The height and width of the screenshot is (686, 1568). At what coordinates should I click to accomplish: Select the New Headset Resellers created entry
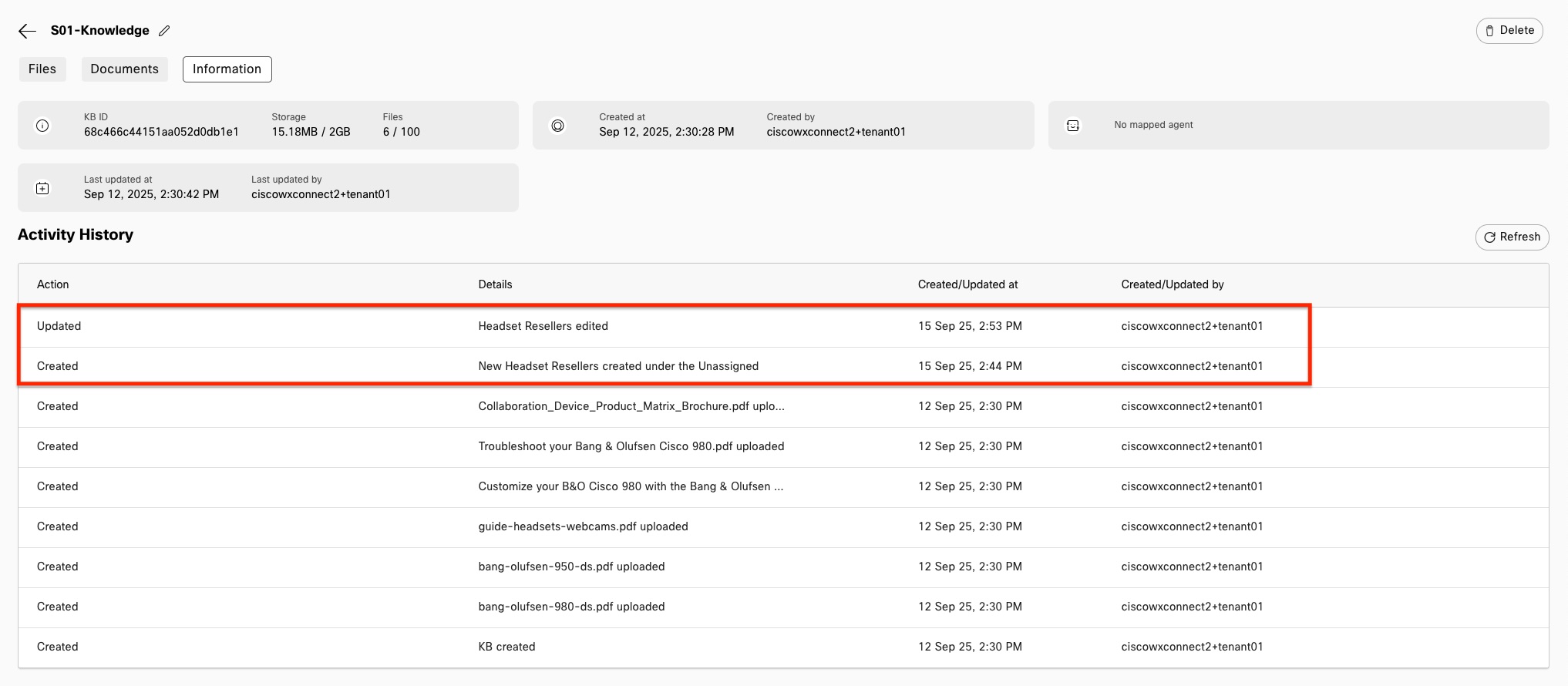pos(617,366)
